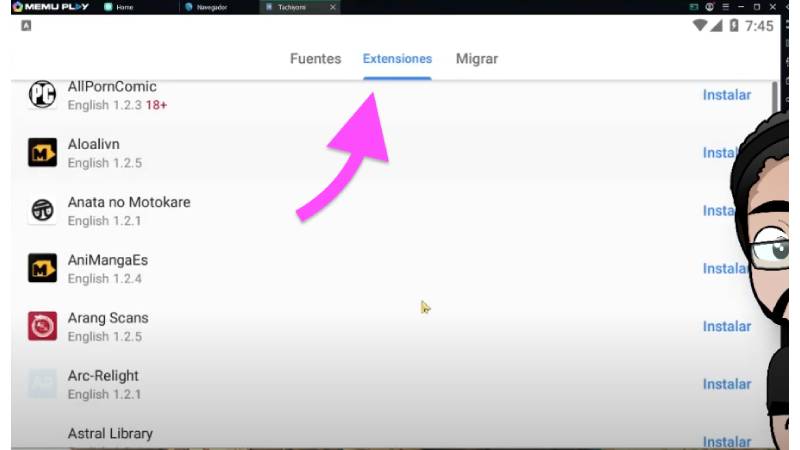Install the AllPornComic extension
800x450 pixels.
[x=727, y=95]
